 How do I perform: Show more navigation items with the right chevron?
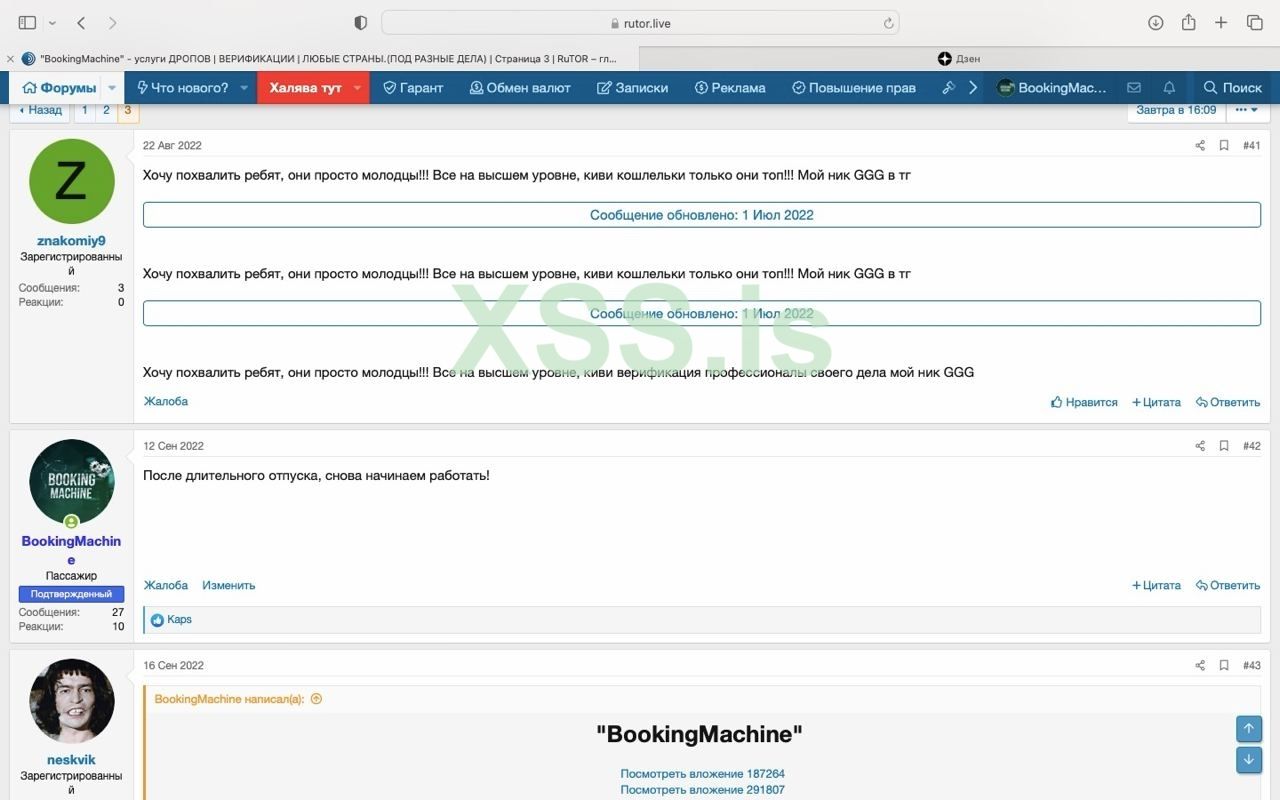coord(972,88)
